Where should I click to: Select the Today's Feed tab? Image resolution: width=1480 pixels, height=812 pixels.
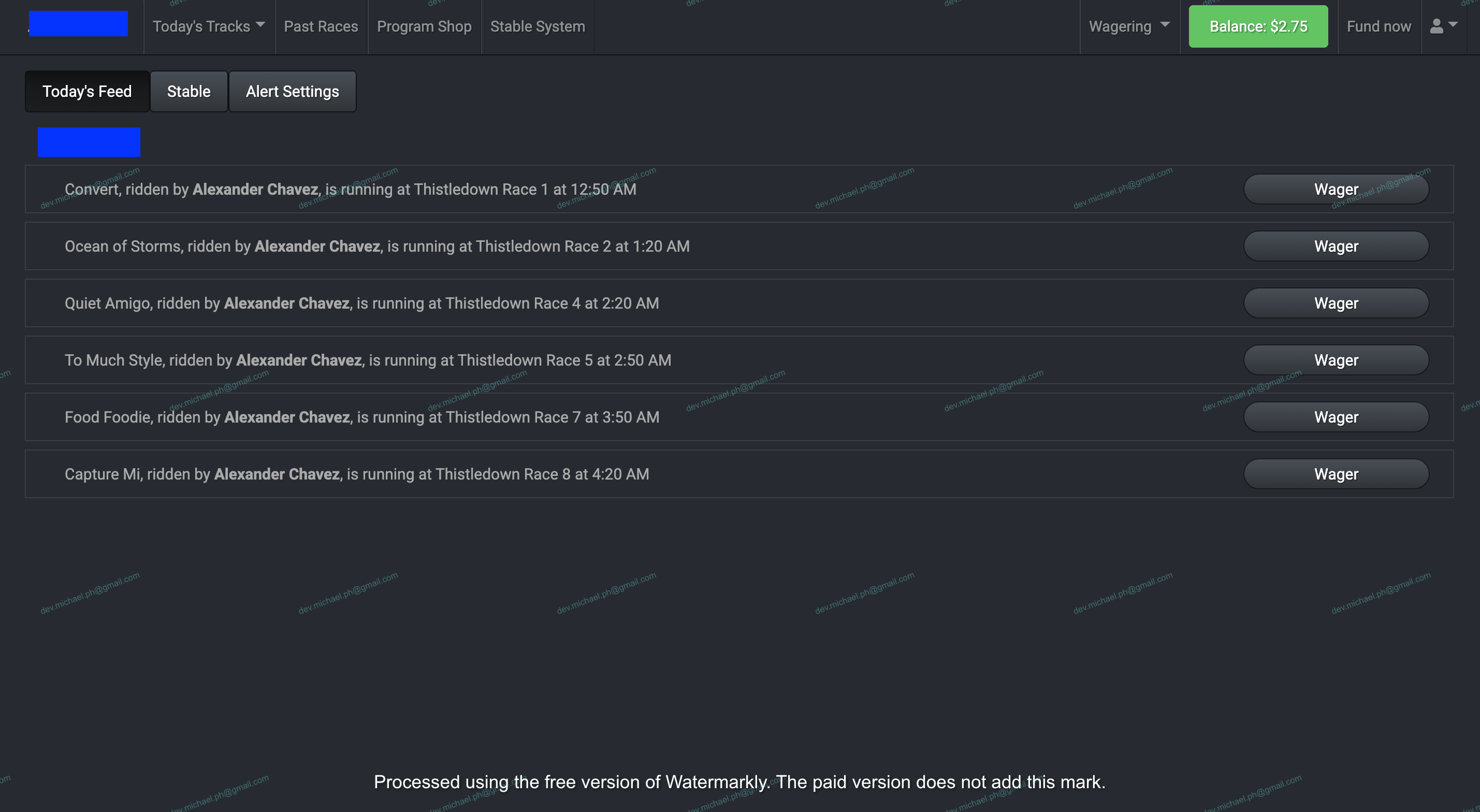click(87, 91)
